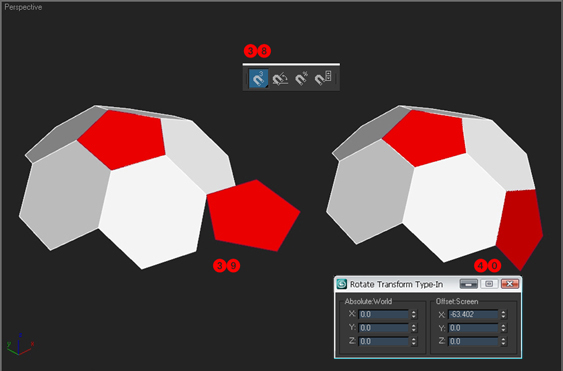Screen dimensions: 563x371
Task: Turn on the Spinner Snap toggle
Action: tap(322, 78)
